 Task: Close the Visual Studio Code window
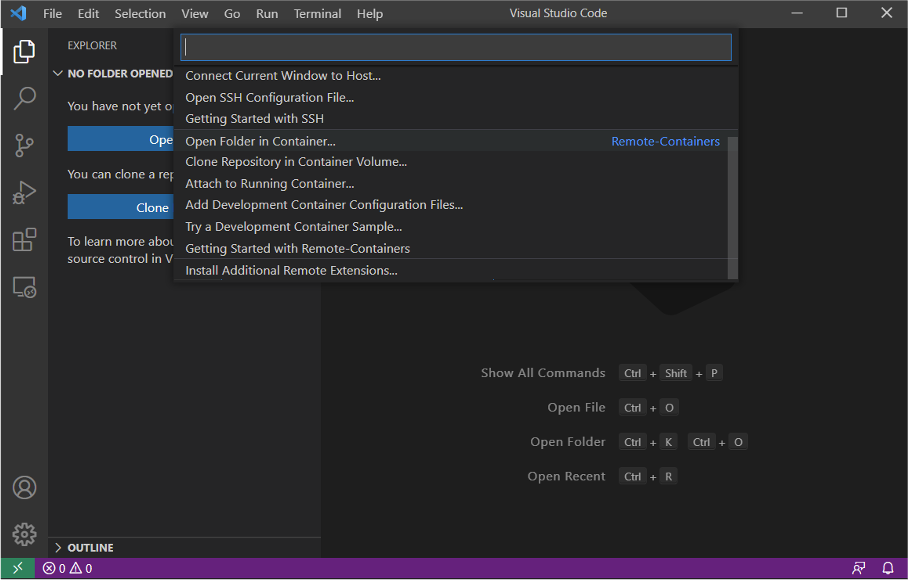coord(886,13)
